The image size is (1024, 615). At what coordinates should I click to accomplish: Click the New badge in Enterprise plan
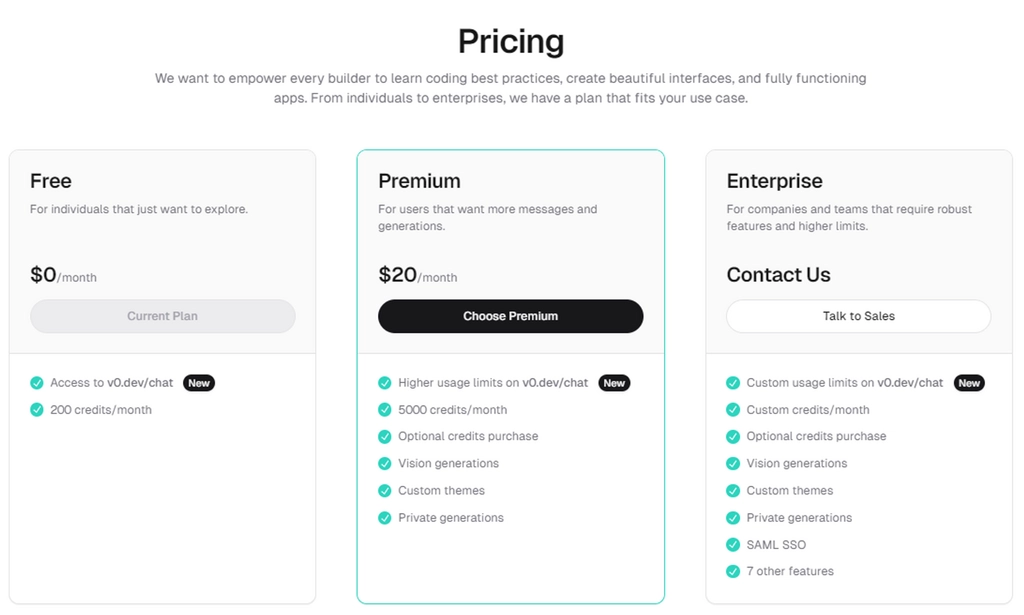969,383
